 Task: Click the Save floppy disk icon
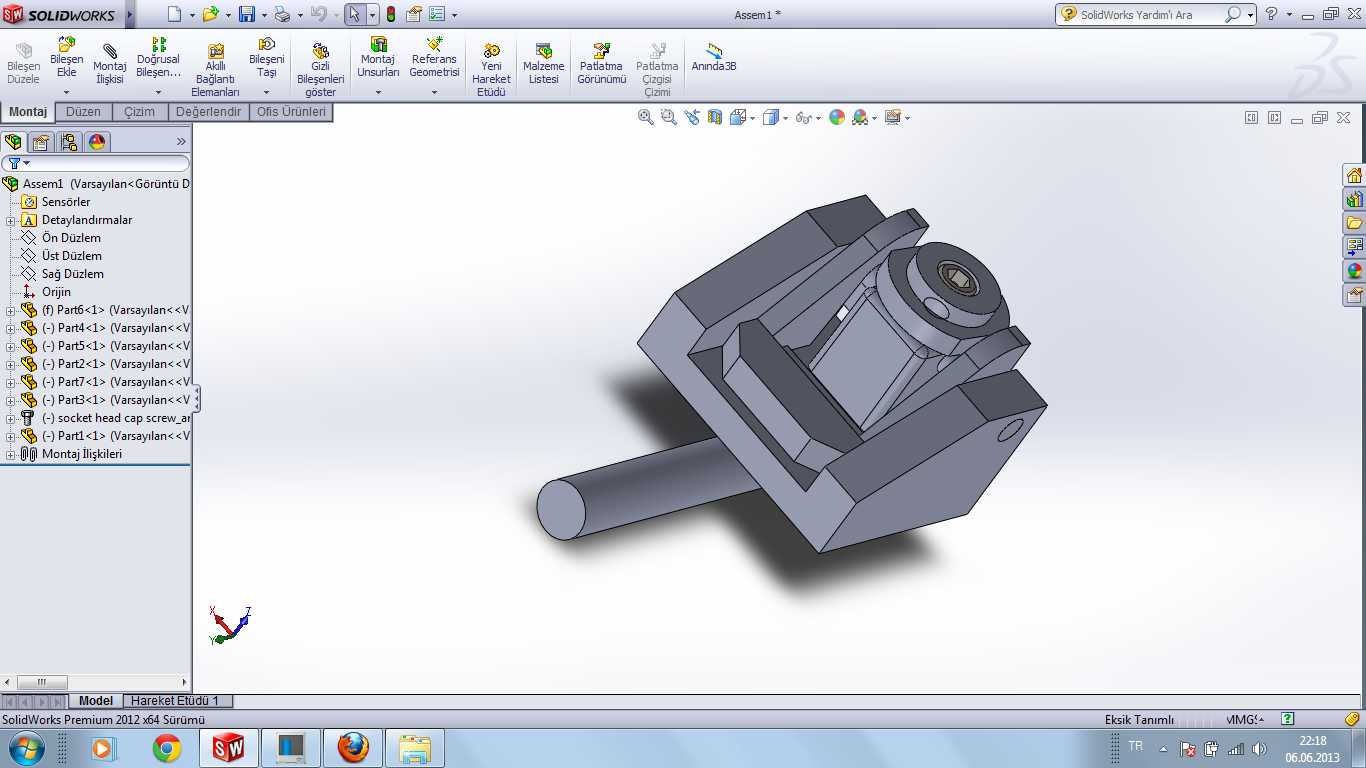click(x=246, y=15)
